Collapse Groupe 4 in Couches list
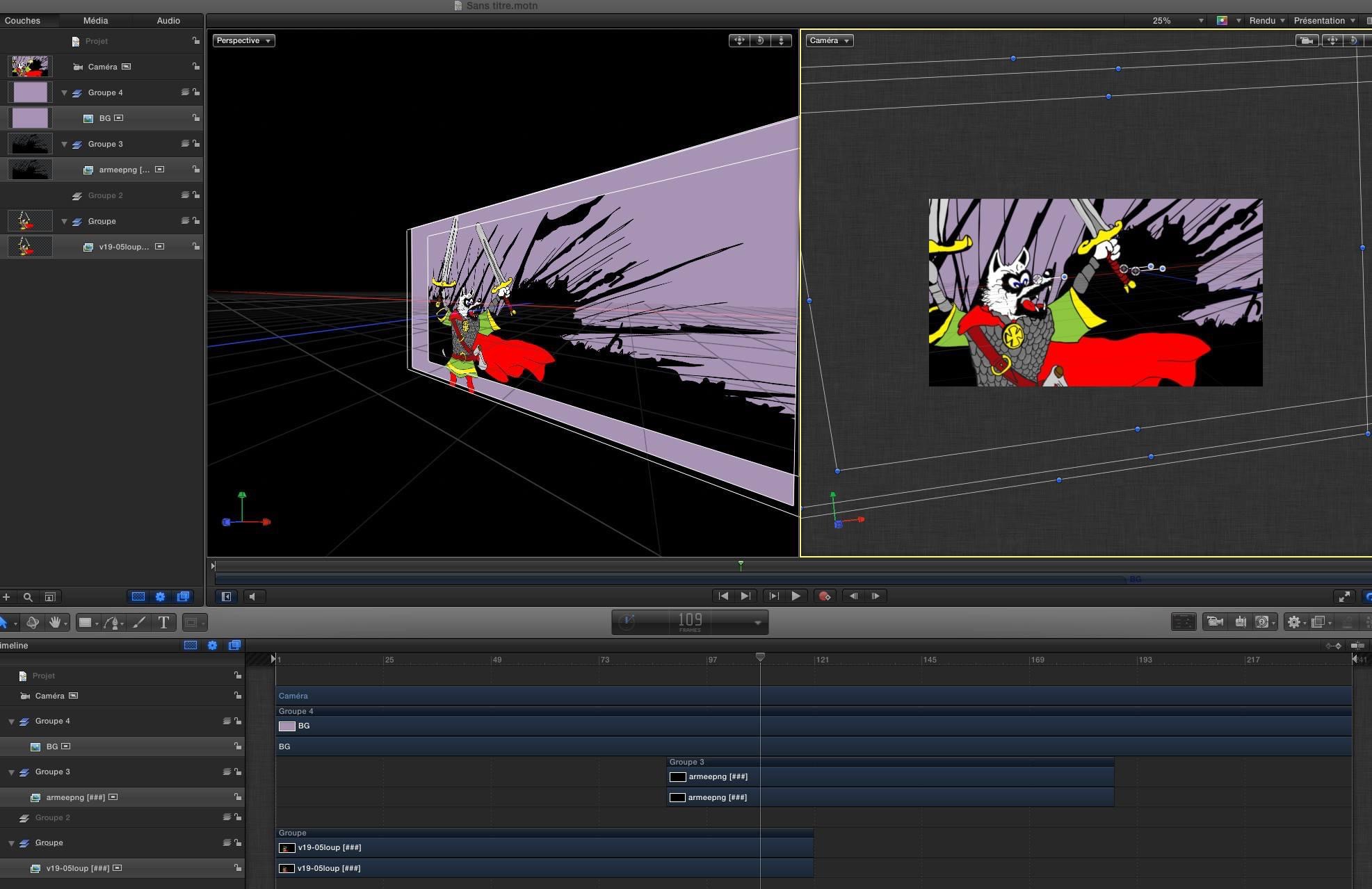 click(64, 92)
